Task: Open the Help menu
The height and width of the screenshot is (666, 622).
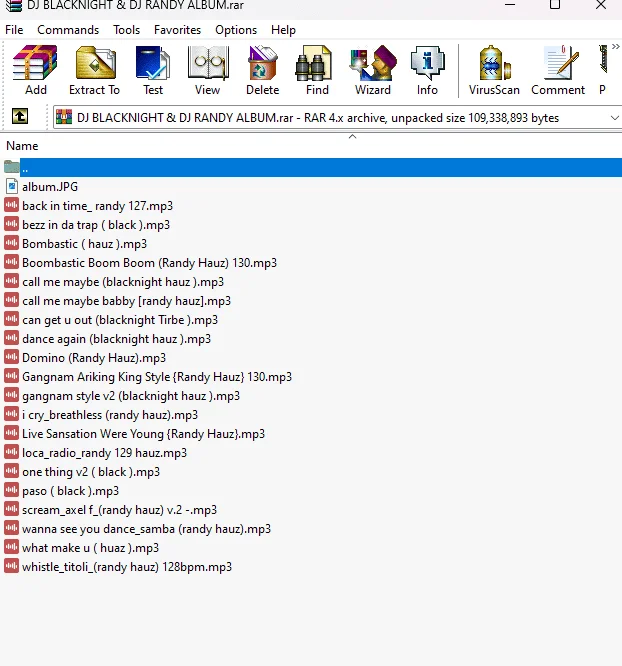Action: tap(283, 30)
